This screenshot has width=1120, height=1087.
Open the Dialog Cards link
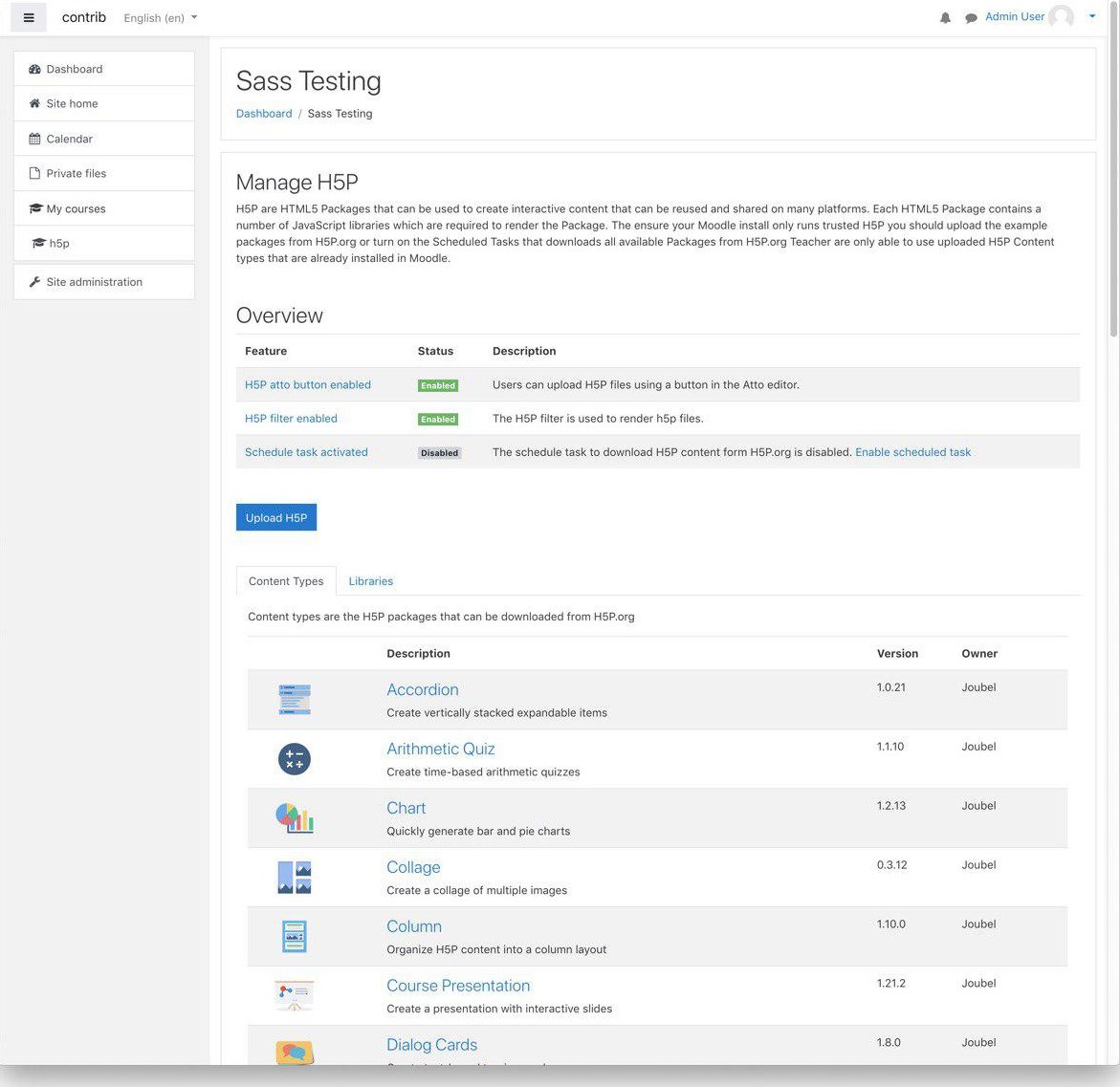click(x=431, y=1045)
